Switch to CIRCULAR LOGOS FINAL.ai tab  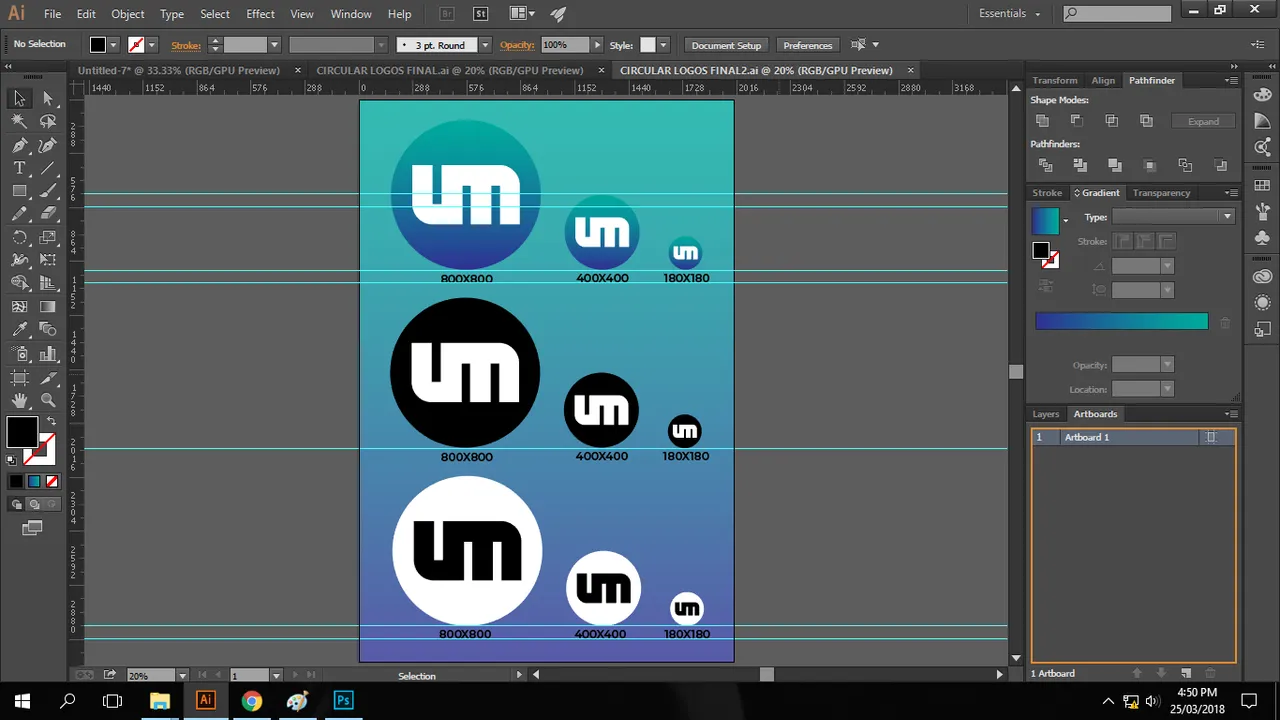450,70
